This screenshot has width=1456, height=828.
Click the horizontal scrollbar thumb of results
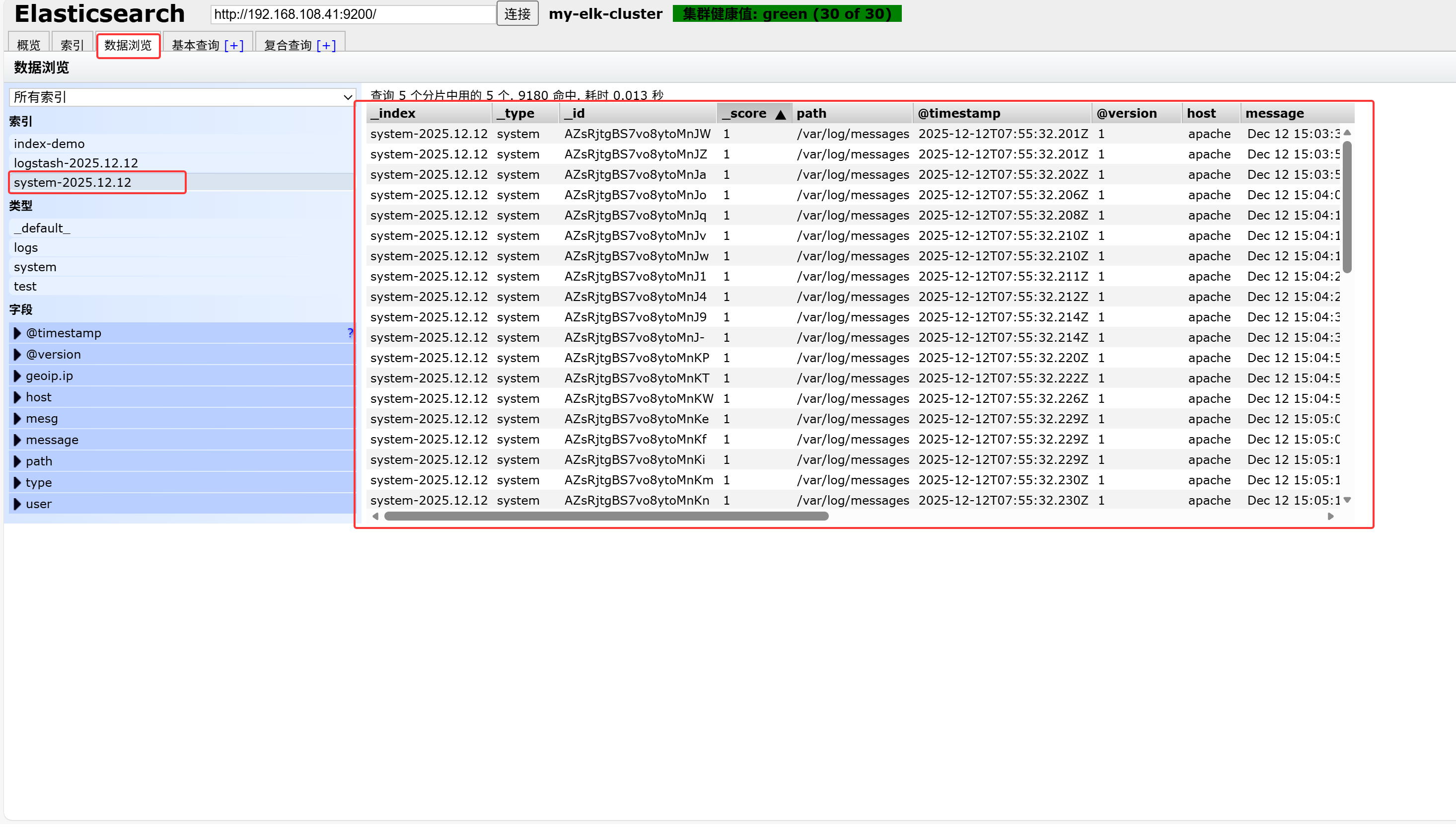[x=606, y=517]
